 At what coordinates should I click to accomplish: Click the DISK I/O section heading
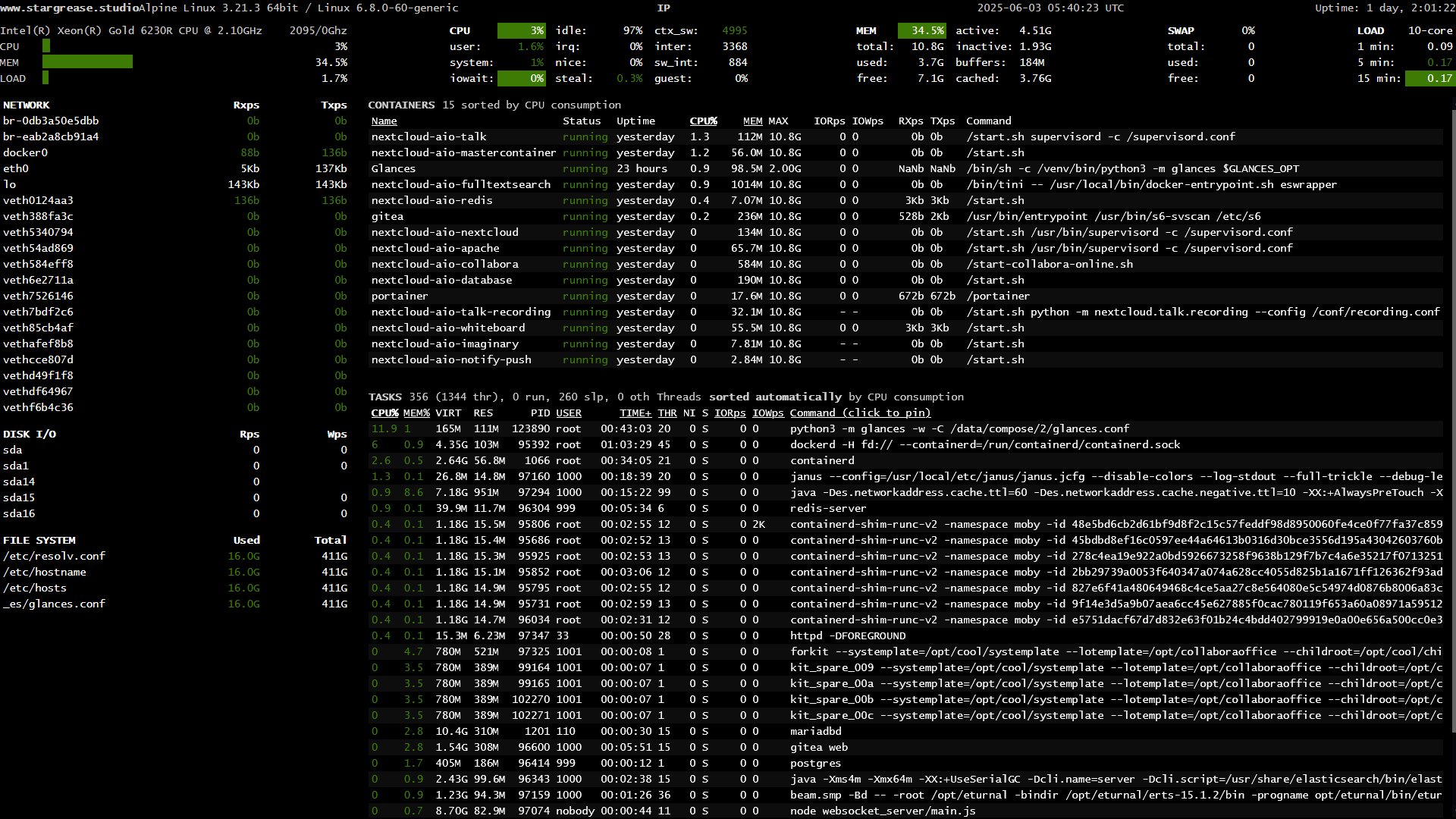coord(30,435)
